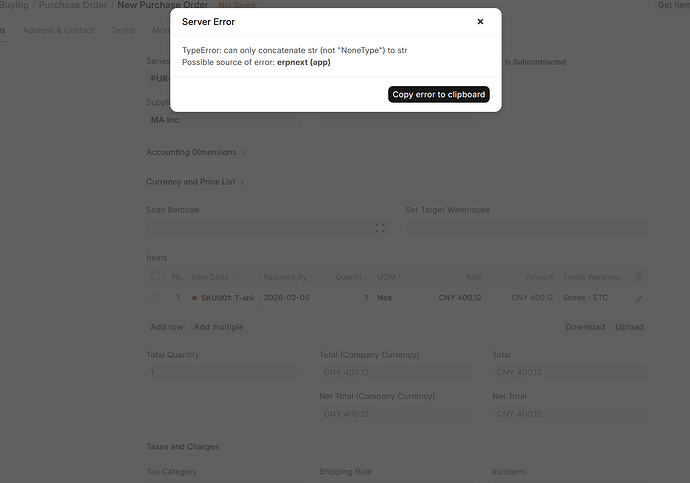Open items table column settings gear

coord(639,277)
